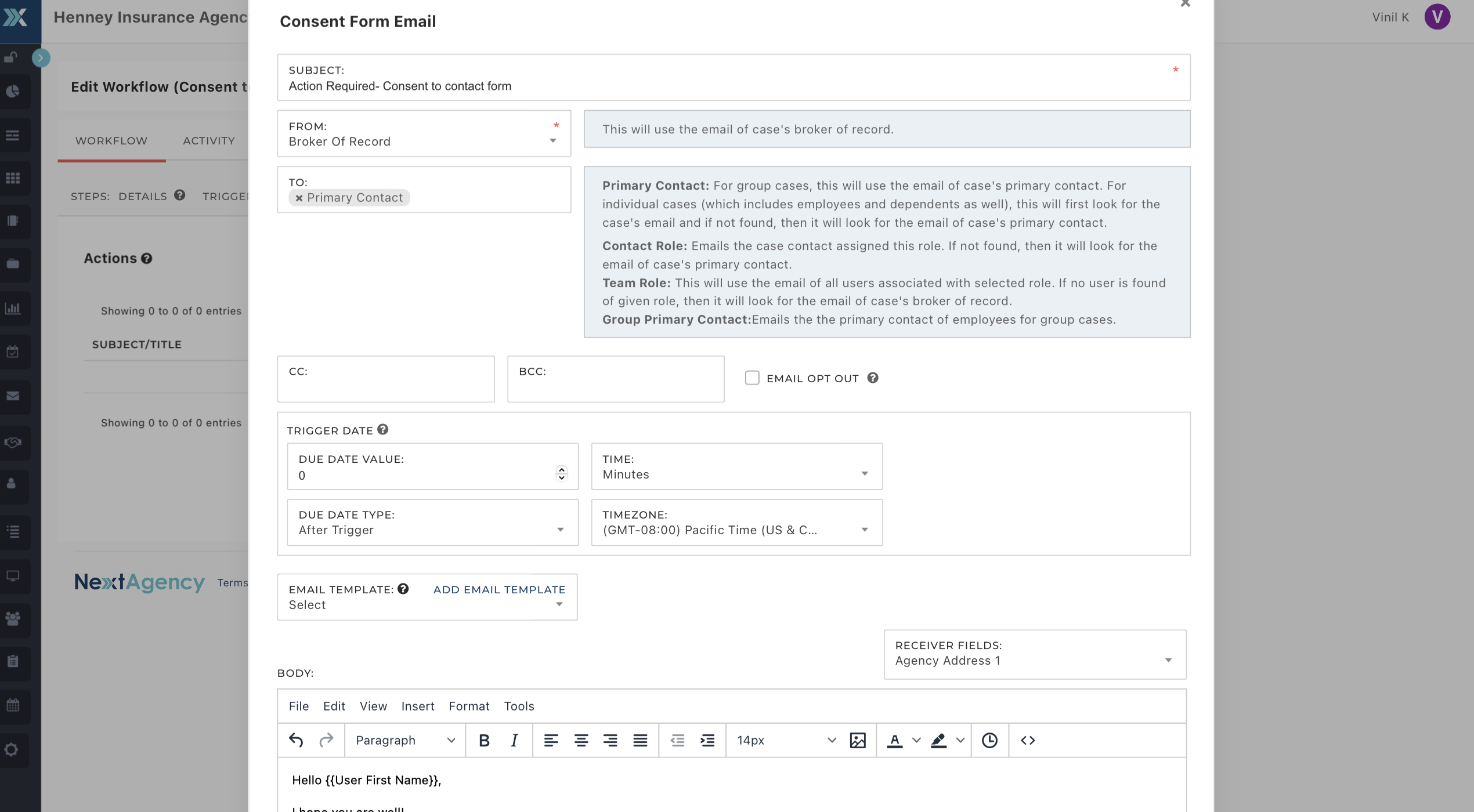This screenshot has height=812, width=1474.
Task: Remove Primary Contact tag from To field
Action: point(299,198)
